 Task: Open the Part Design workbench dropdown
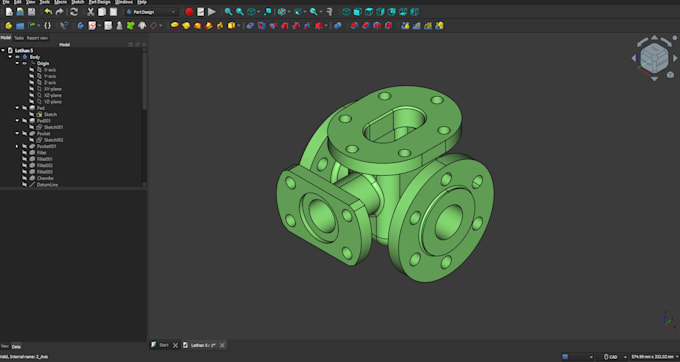(151, 12)
